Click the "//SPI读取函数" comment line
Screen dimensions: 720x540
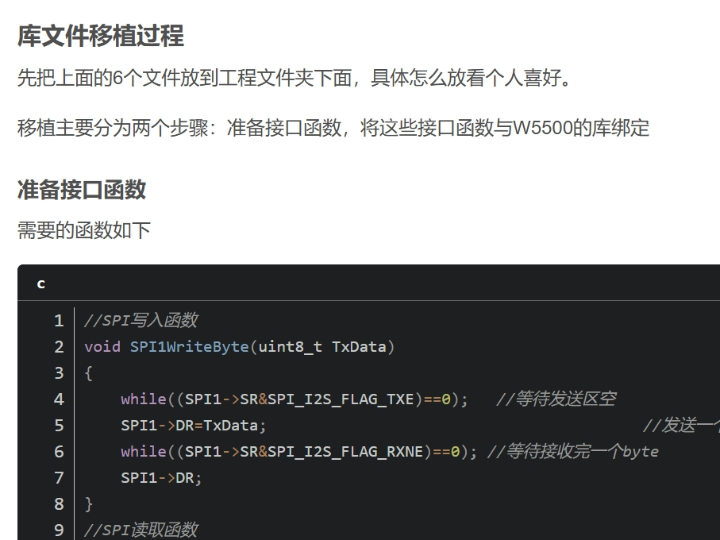click(x=141, y=529)
